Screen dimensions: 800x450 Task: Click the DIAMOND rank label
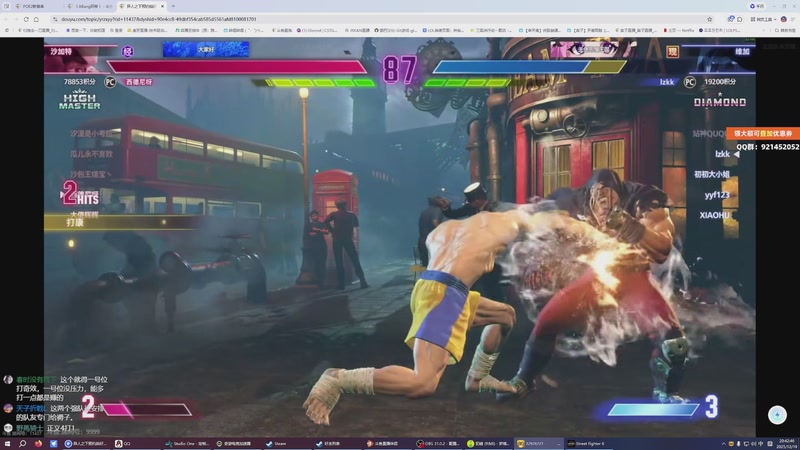point(720,103)
